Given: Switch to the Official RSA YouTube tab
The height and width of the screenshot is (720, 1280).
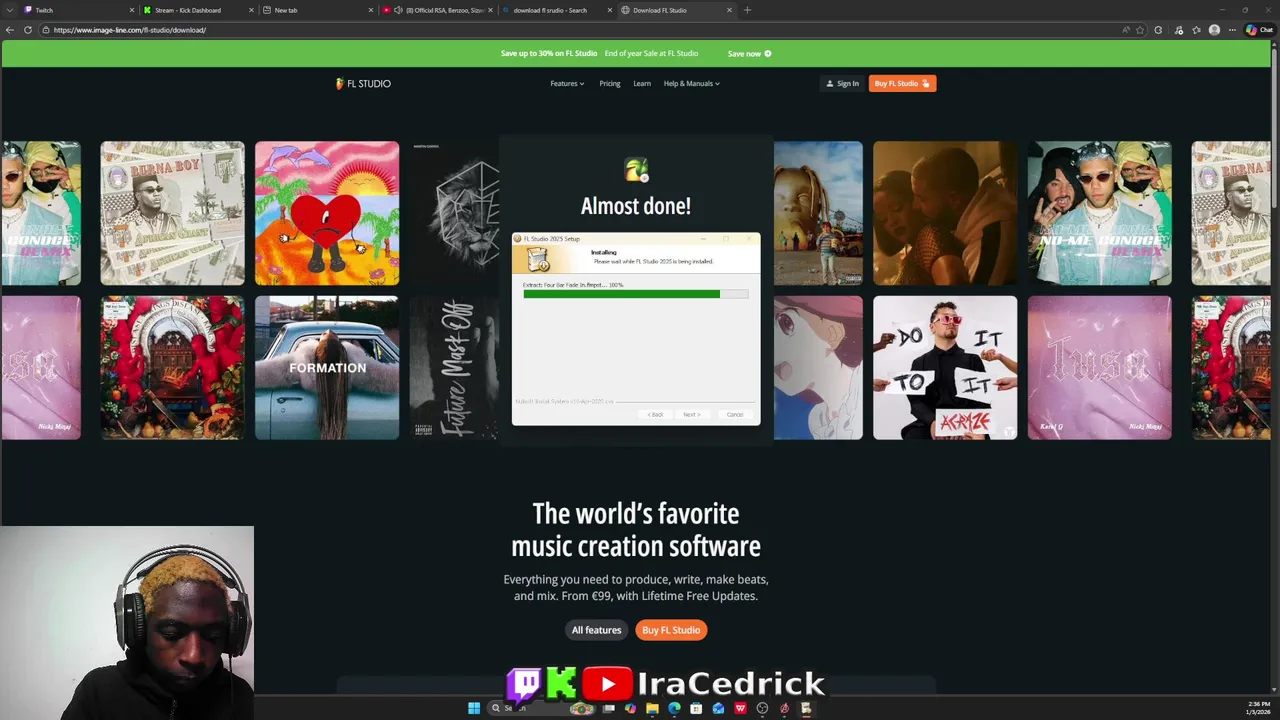Looking at the screenshot, I should [x=437, y=10].
